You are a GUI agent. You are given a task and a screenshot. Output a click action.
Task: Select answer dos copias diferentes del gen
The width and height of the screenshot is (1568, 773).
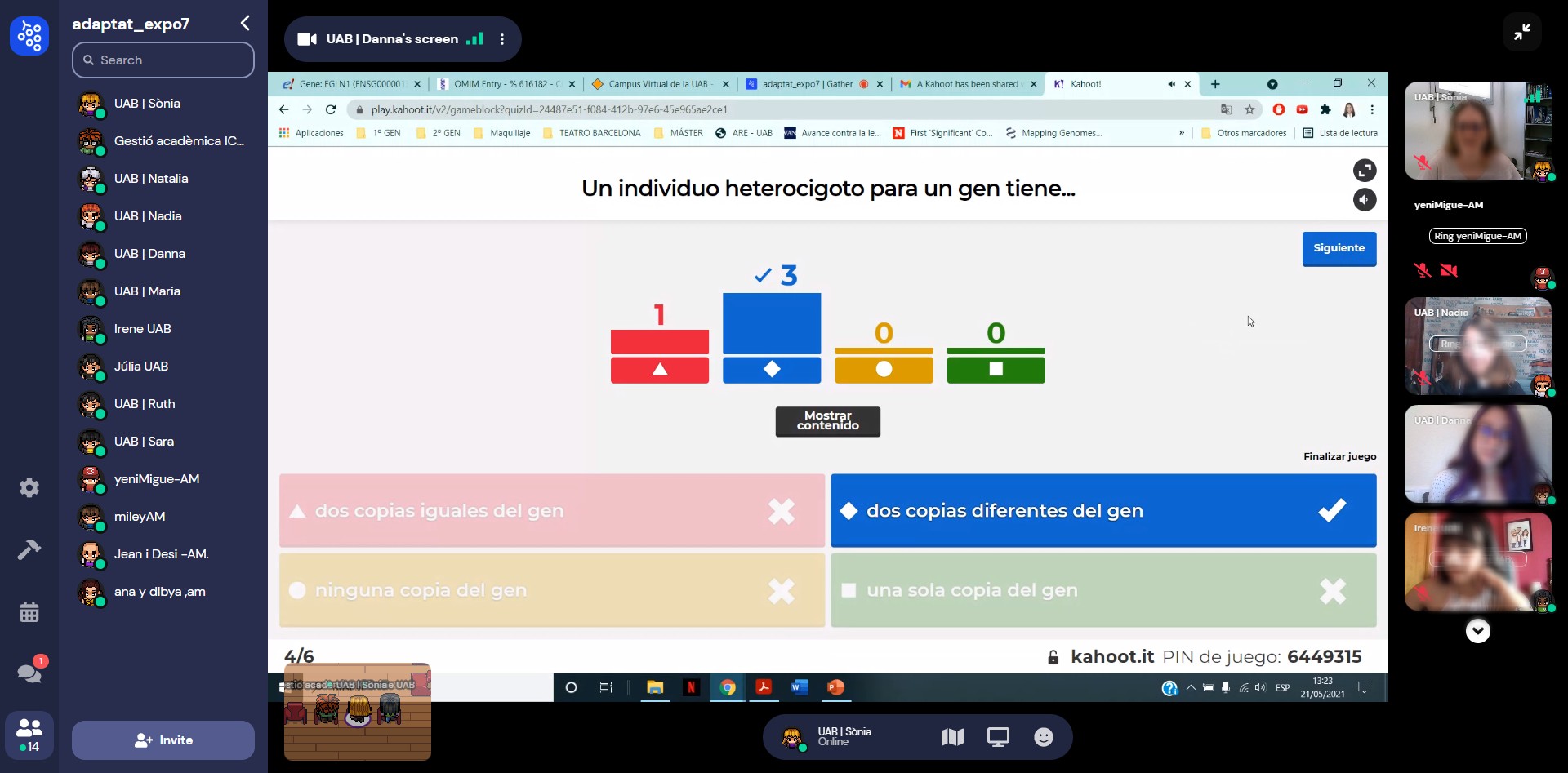pos(1103,511)
